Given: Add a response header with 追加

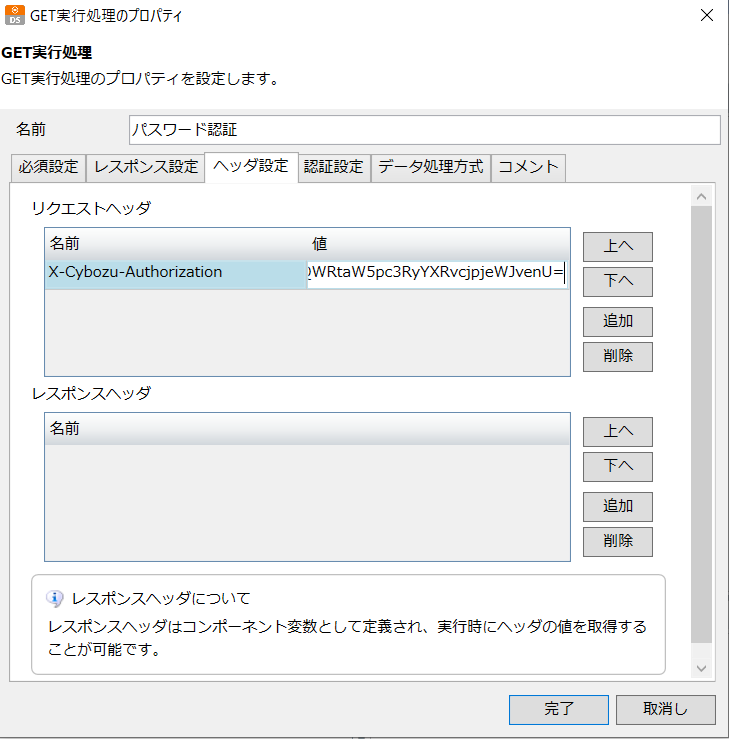Looking at the screenshot, I should (618, 507).
